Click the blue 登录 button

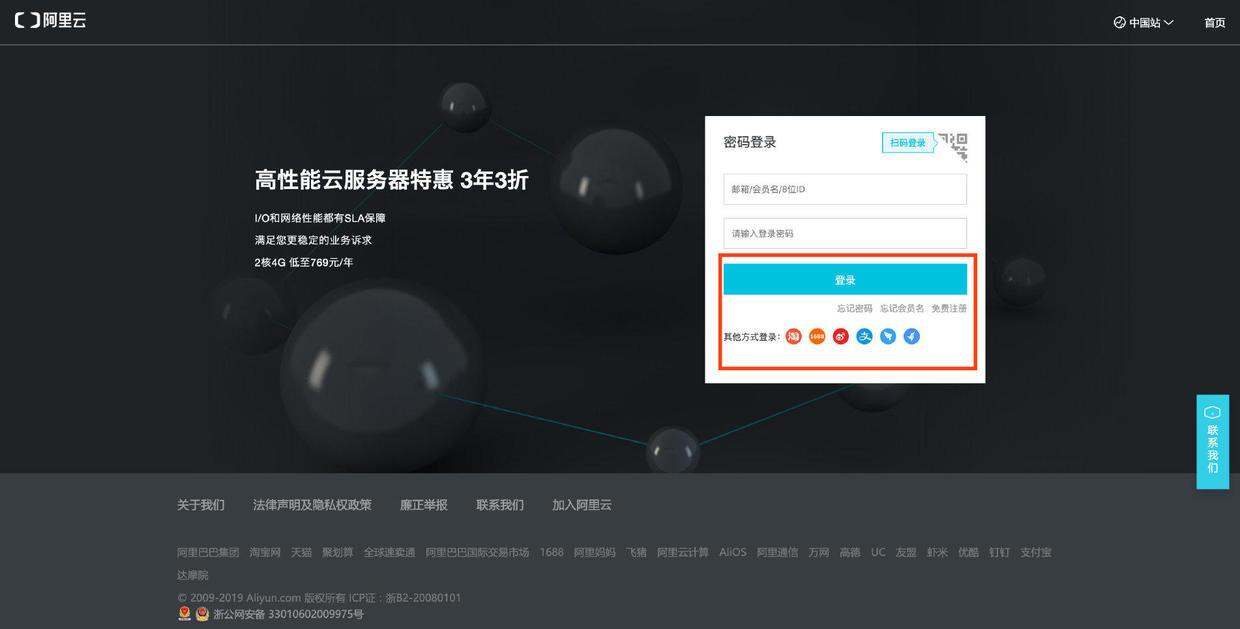845,280
